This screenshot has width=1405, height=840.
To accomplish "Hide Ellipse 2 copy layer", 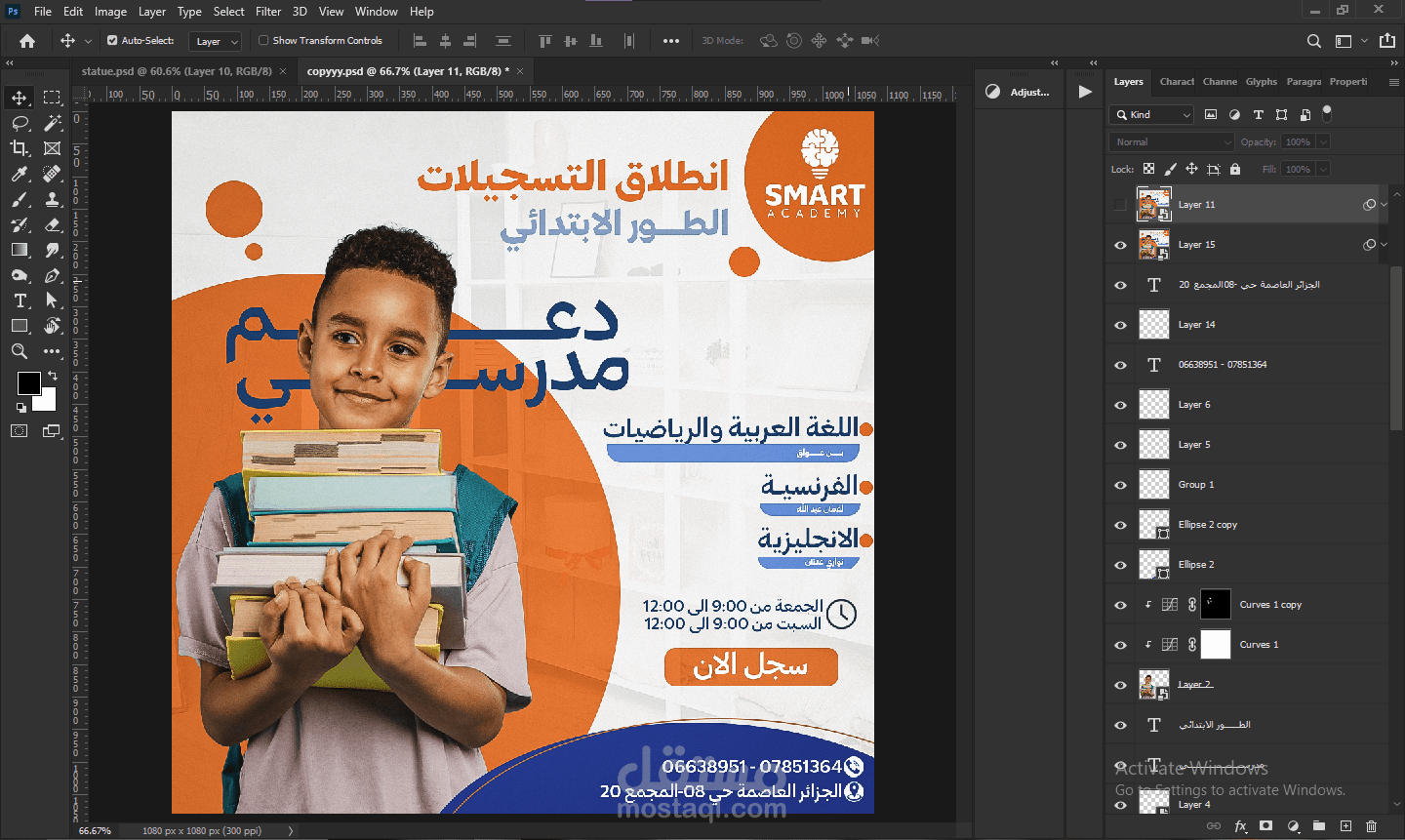I will 1120,525.
